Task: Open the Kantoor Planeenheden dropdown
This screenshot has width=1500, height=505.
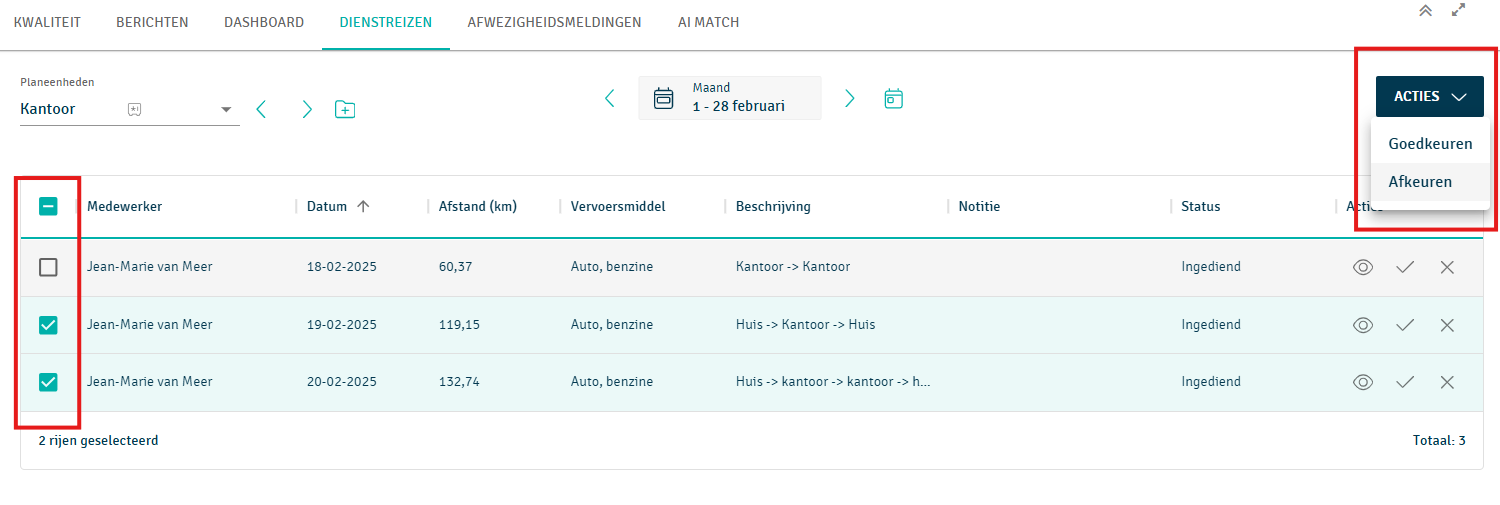Action: [x=226, y=109]
